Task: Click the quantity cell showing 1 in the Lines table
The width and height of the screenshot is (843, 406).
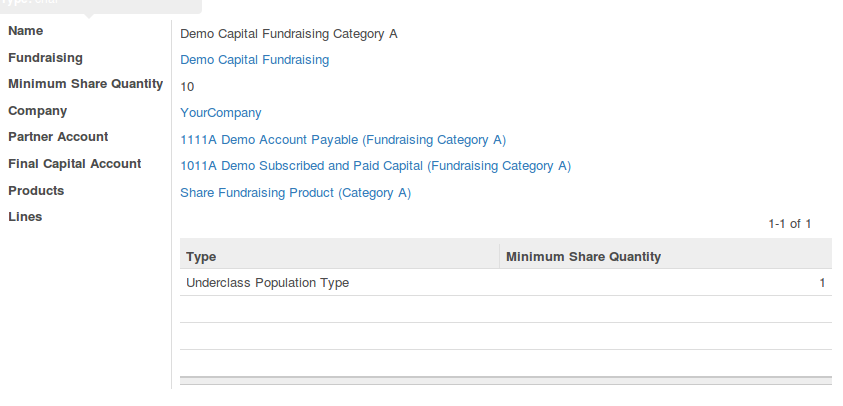Action: [x=822, y=283]
